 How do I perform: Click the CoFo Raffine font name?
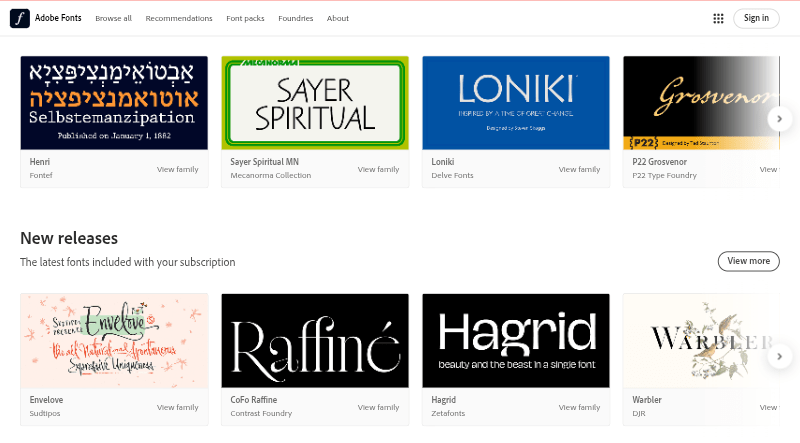[254, 400]
